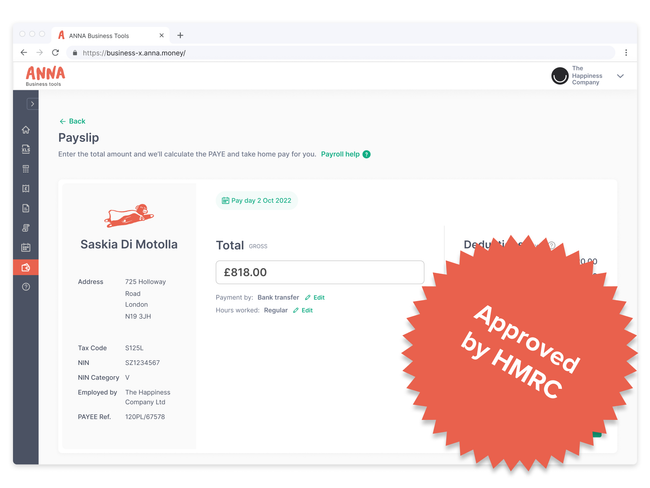Image resolution: width=650 pixels, height=488 pixels.
Task: Close the ANNA Business Tools tab
Action: 161,35
